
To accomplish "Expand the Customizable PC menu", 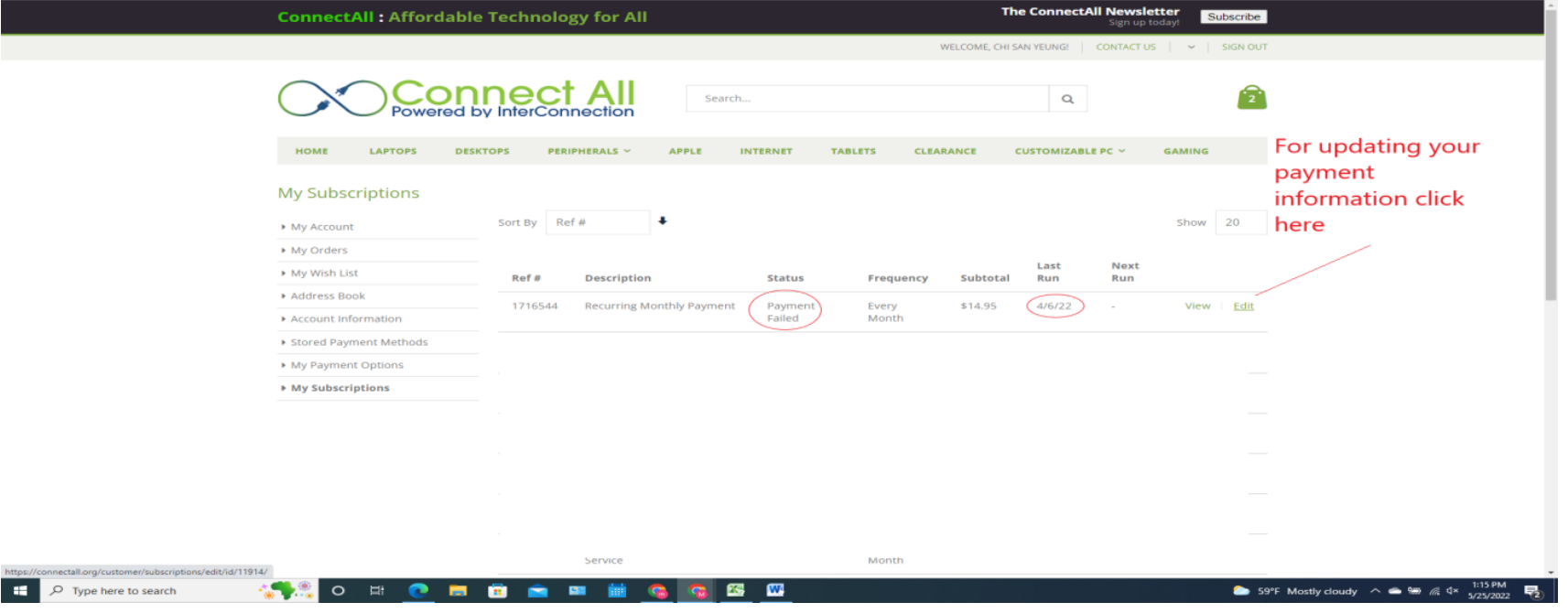I will pos(1069,151).
